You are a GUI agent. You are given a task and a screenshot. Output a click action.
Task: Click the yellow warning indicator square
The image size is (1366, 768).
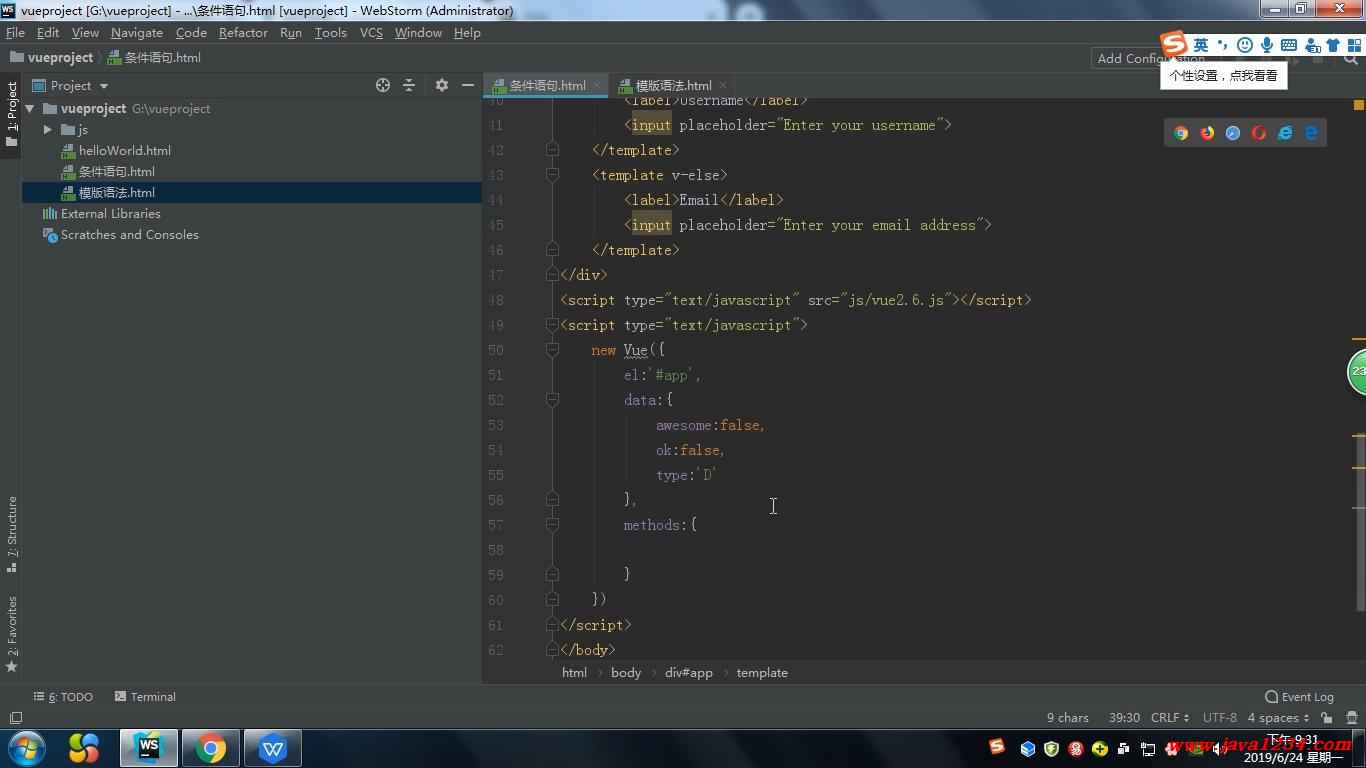[1359, 104]
